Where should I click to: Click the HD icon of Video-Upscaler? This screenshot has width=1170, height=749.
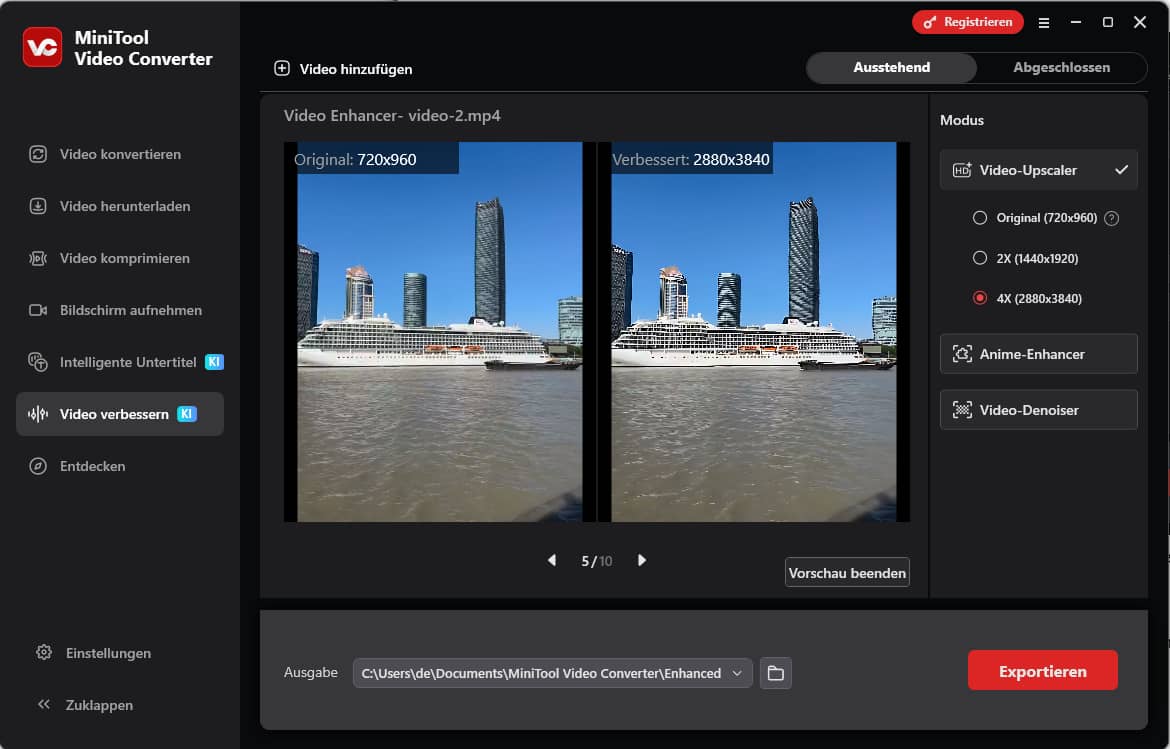click(963, 170)
